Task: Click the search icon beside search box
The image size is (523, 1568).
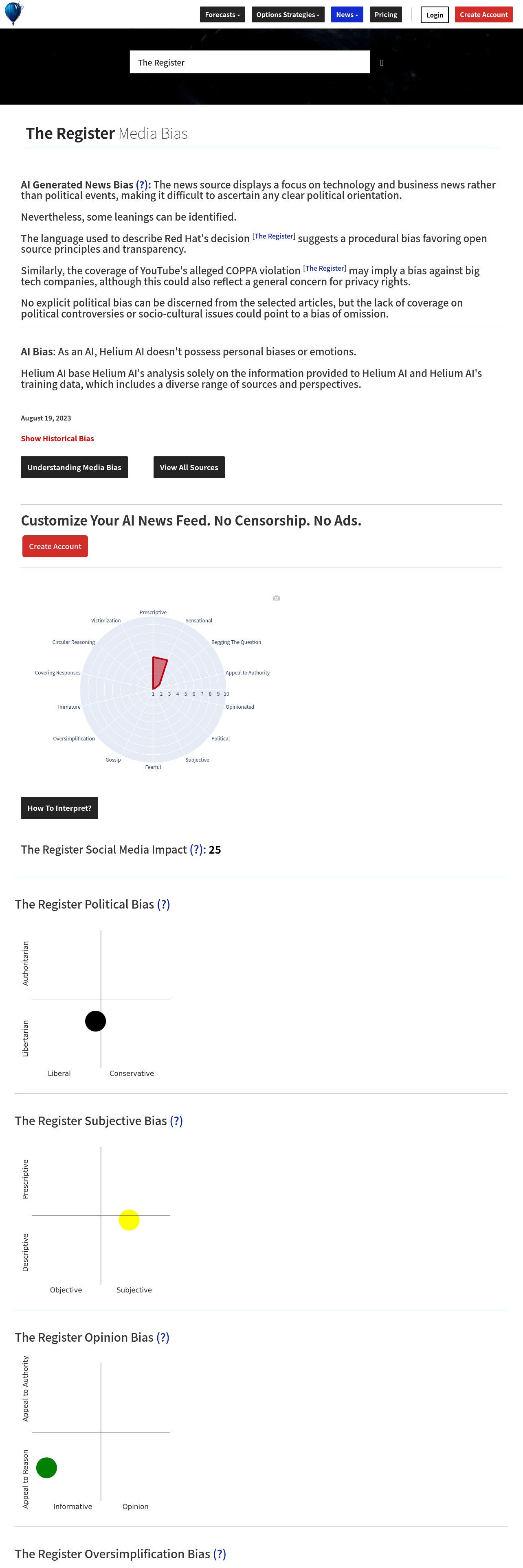Action: [382, 63]
